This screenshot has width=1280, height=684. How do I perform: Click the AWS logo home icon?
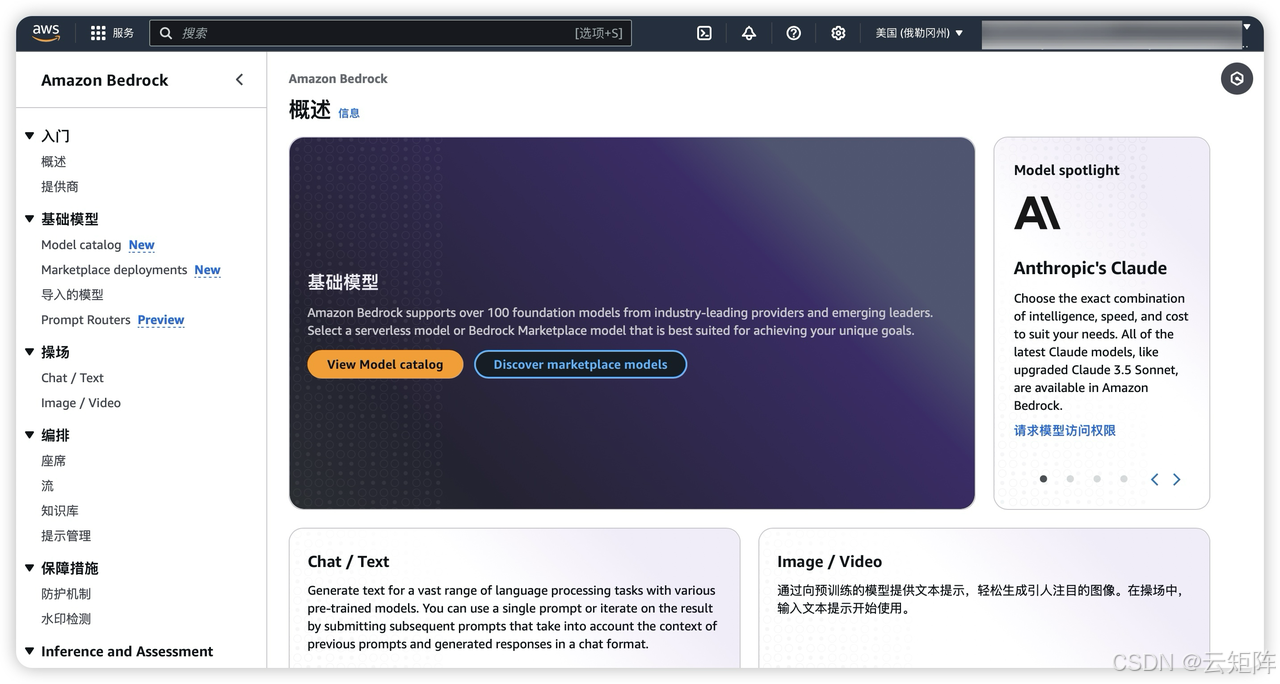46,32
